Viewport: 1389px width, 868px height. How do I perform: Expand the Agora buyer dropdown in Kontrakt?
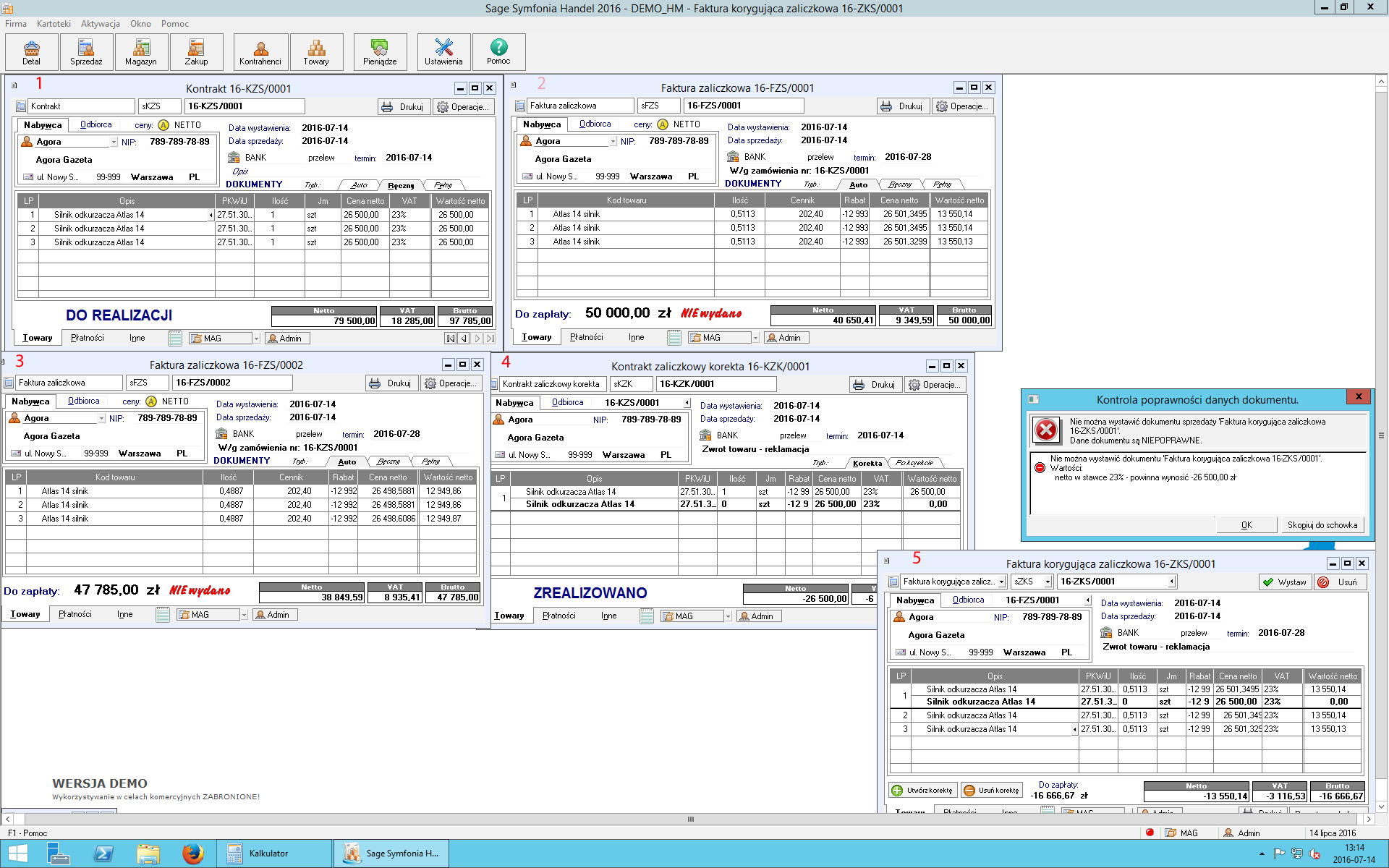[114, 142]
